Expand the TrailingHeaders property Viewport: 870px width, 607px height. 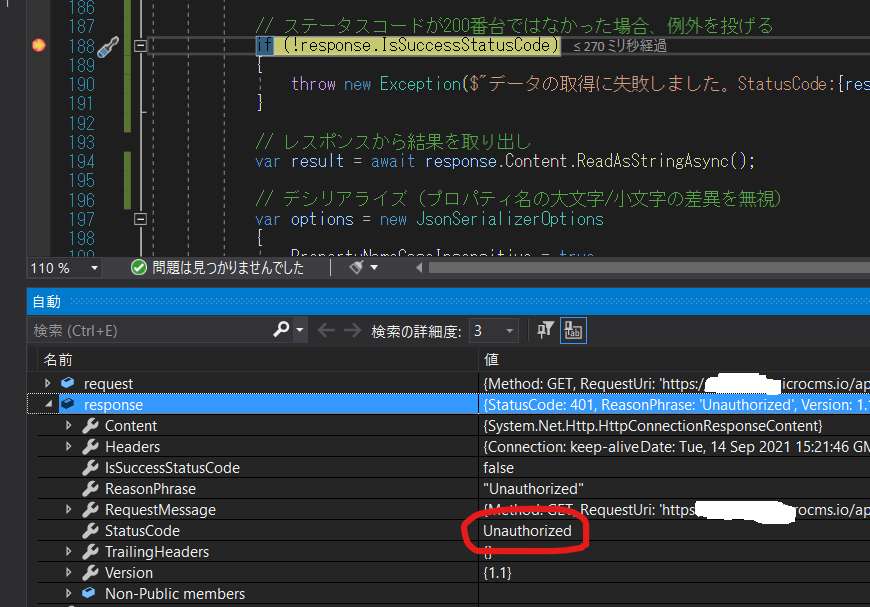[x=68, y=551]
